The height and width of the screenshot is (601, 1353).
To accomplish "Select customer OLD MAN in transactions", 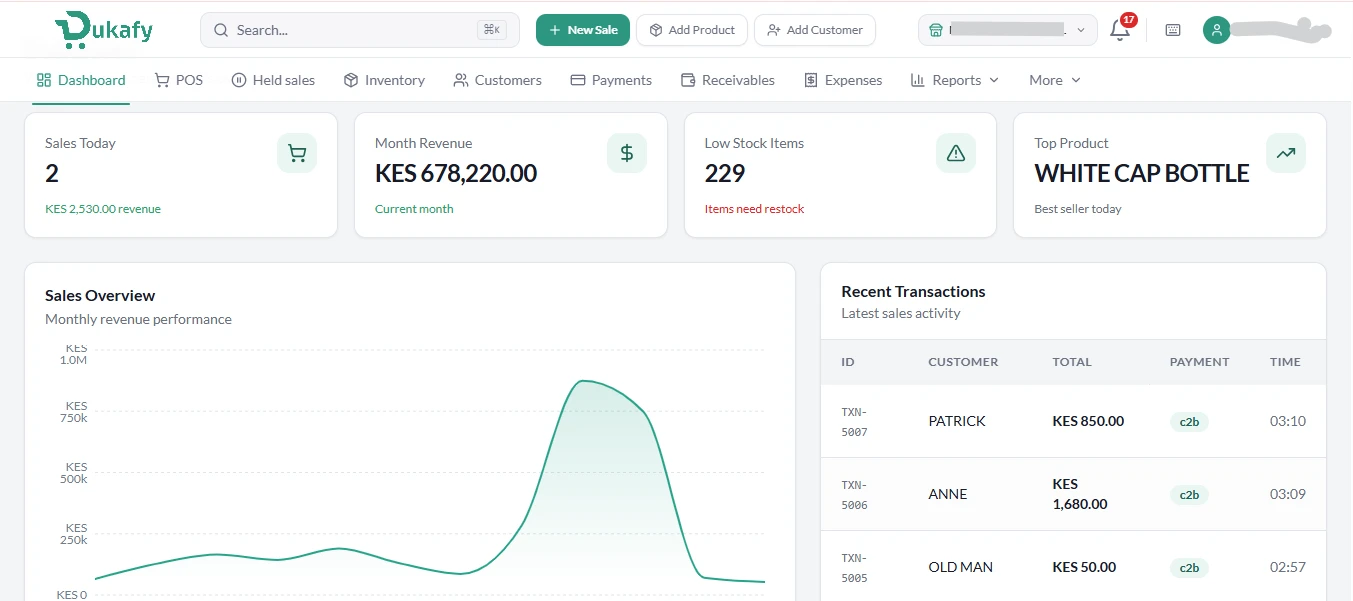I will tap(960, 567).
